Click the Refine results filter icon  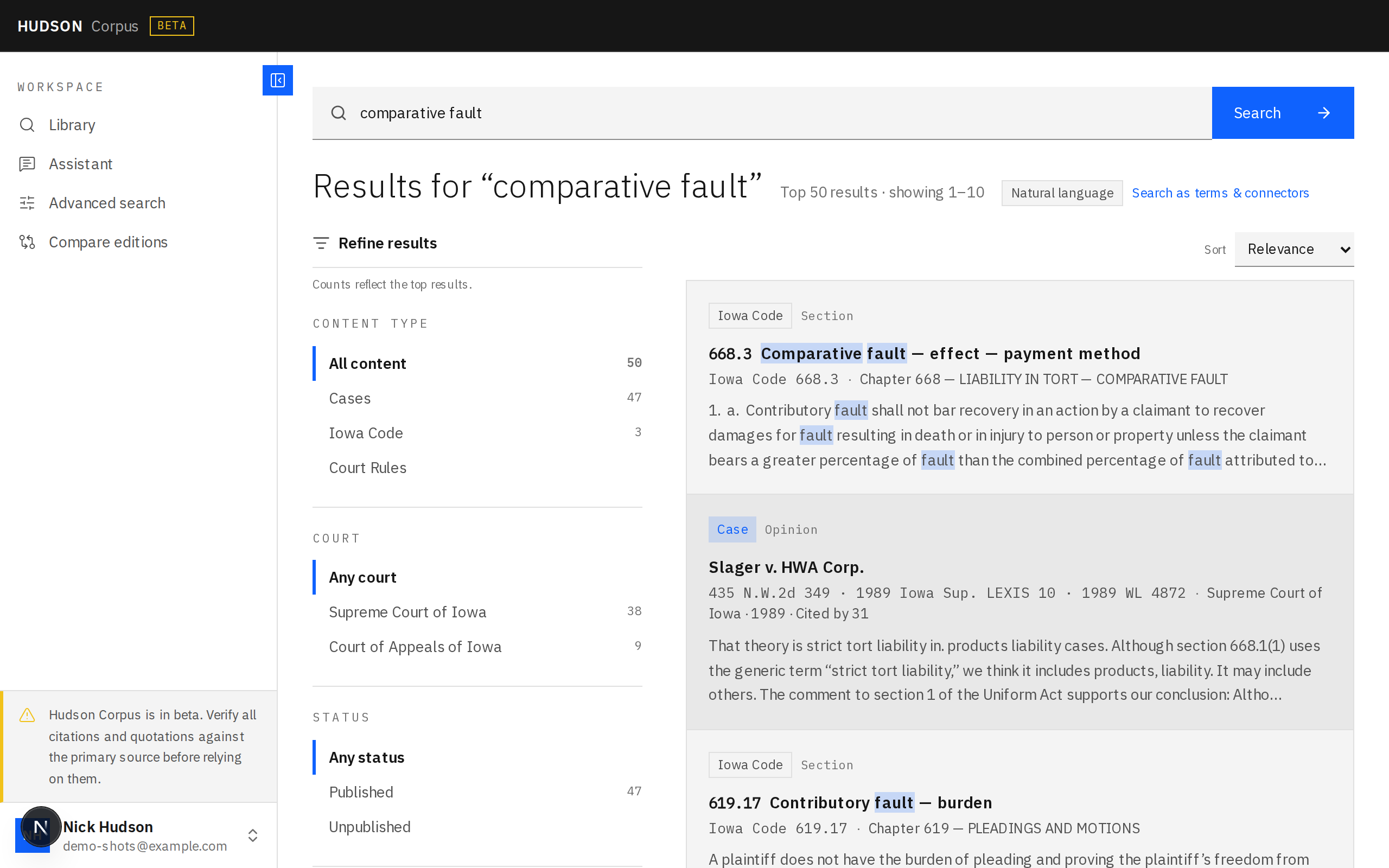tap(321, 243)
